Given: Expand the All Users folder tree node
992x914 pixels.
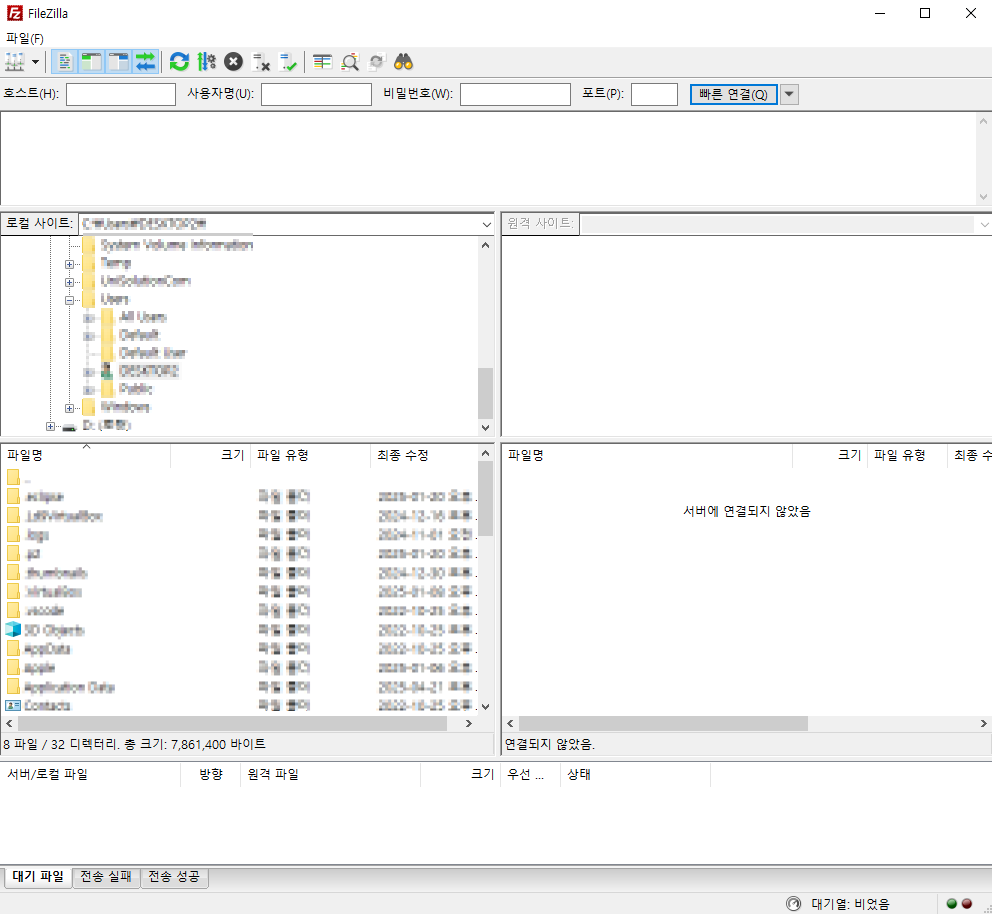Looking at the screenshot, I should point(89,318).
